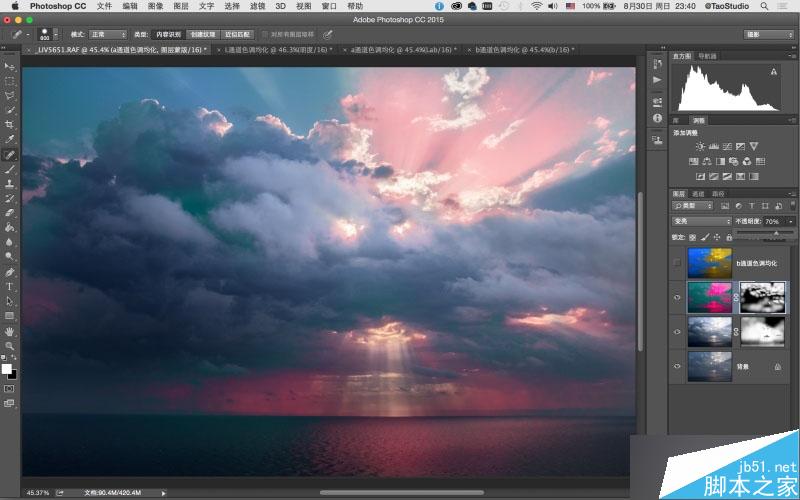Select the Pen tool
The width and height of the screenshot is (800, 500).
tap(9, 272)
